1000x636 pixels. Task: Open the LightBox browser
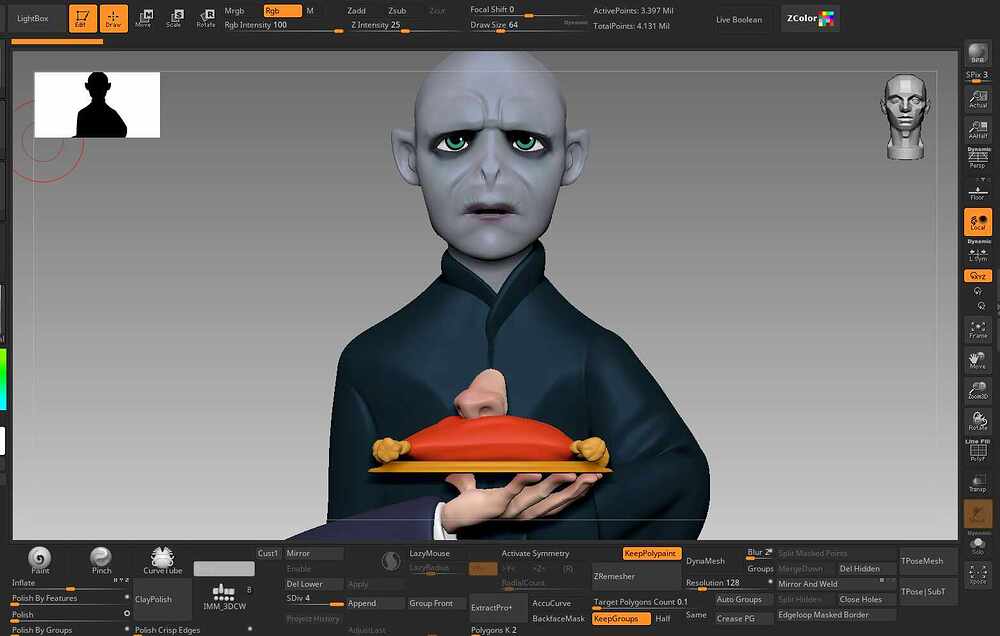tap(33, 18)
